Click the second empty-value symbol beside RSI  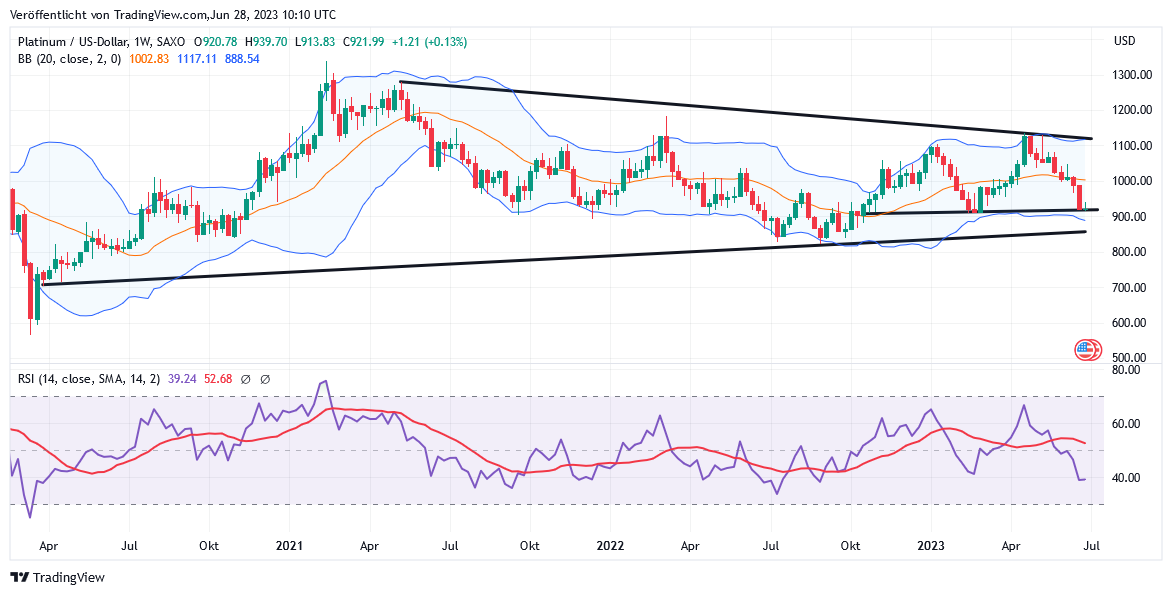point(267,379)
